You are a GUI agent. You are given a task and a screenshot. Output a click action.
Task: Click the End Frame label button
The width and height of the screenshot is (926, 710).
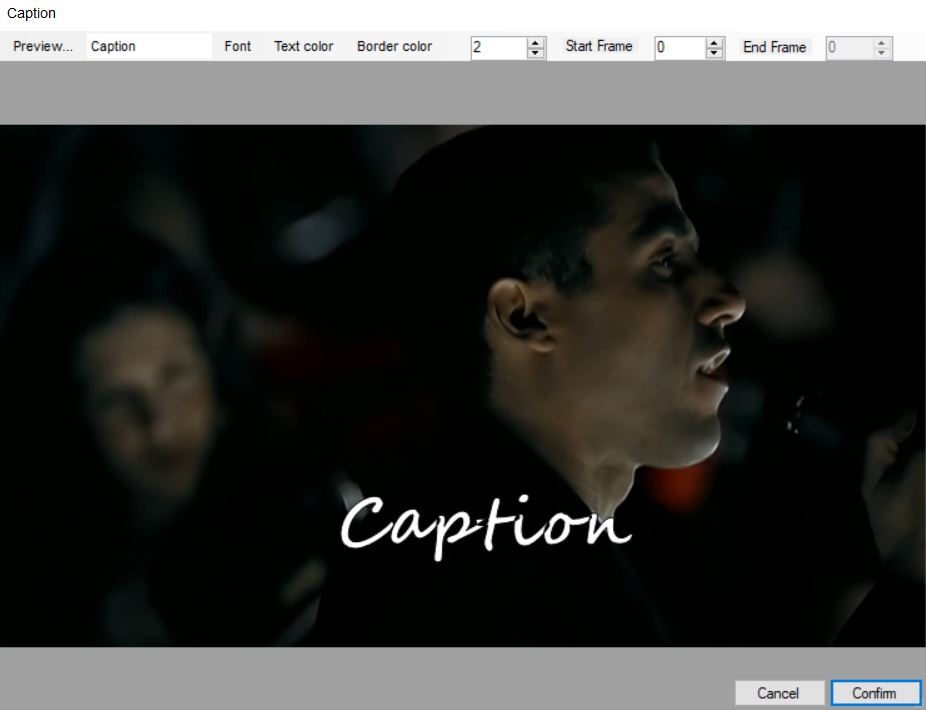click(x=774, y=47)
